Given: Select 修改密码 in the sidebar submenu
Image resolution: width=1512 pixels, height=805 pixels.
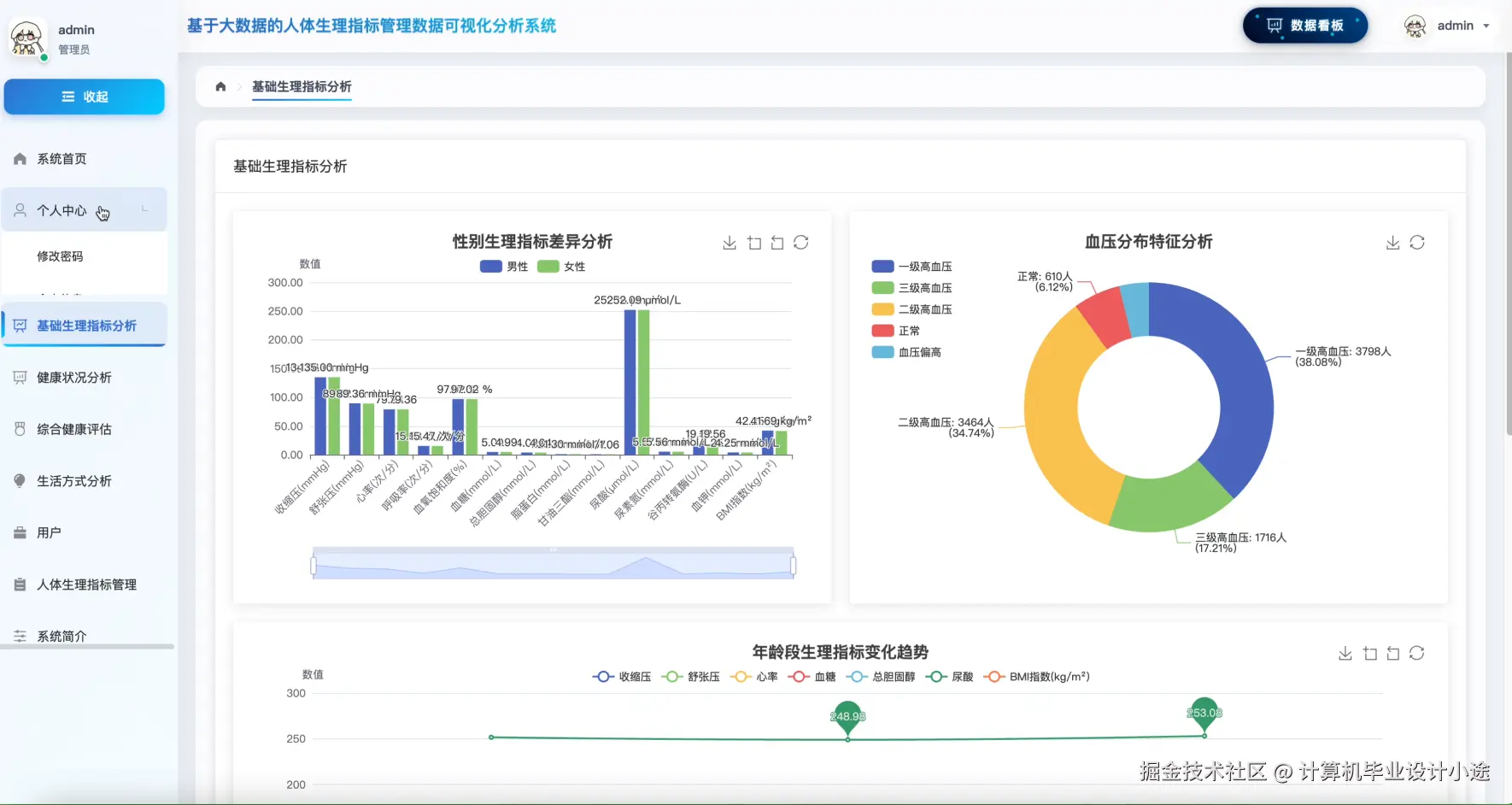Looking at the screenshot, I should pos(84,256).
